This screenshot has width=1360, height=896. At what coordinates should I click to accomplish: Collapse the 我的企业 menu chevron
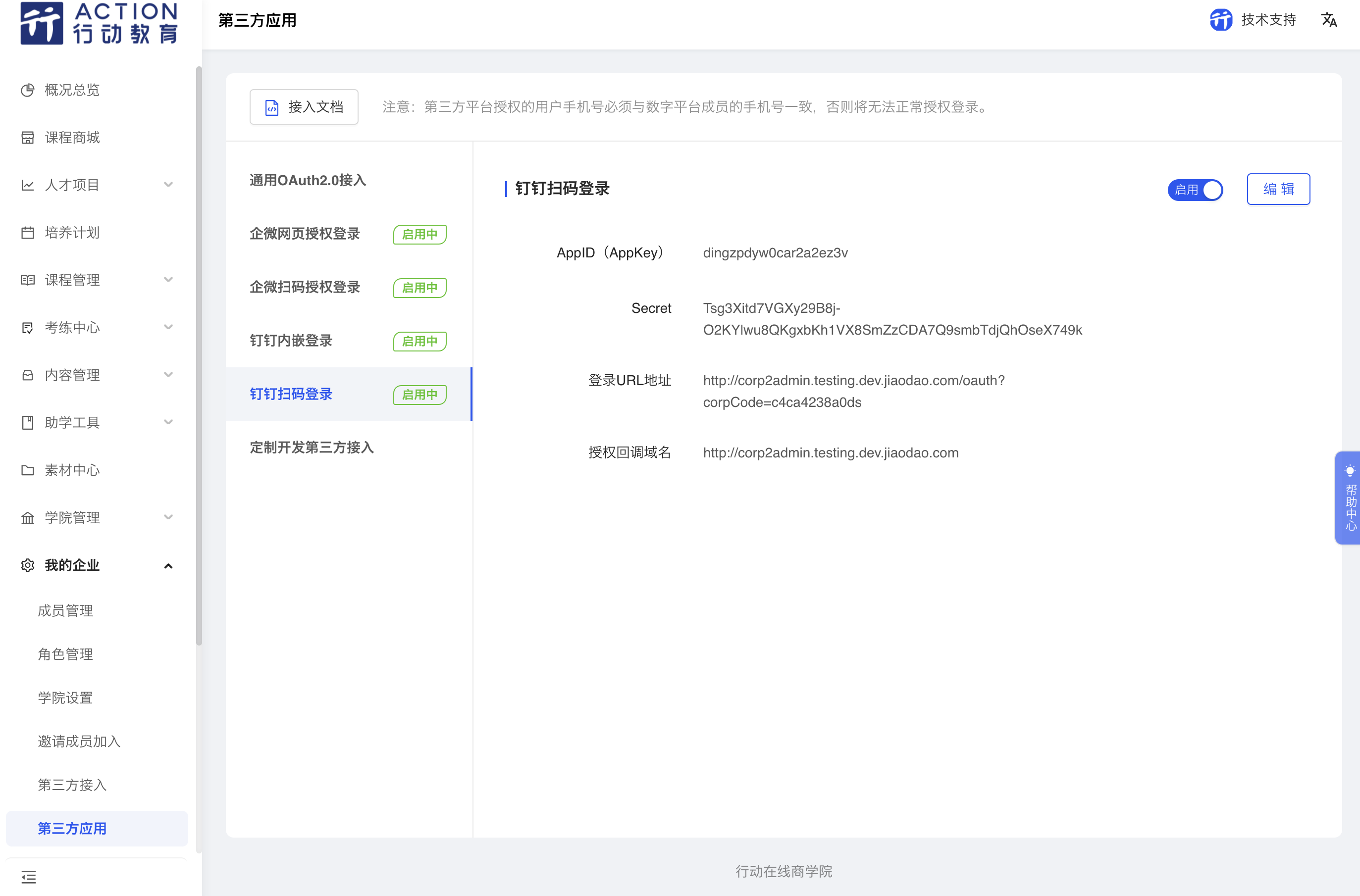pos(168,566)
